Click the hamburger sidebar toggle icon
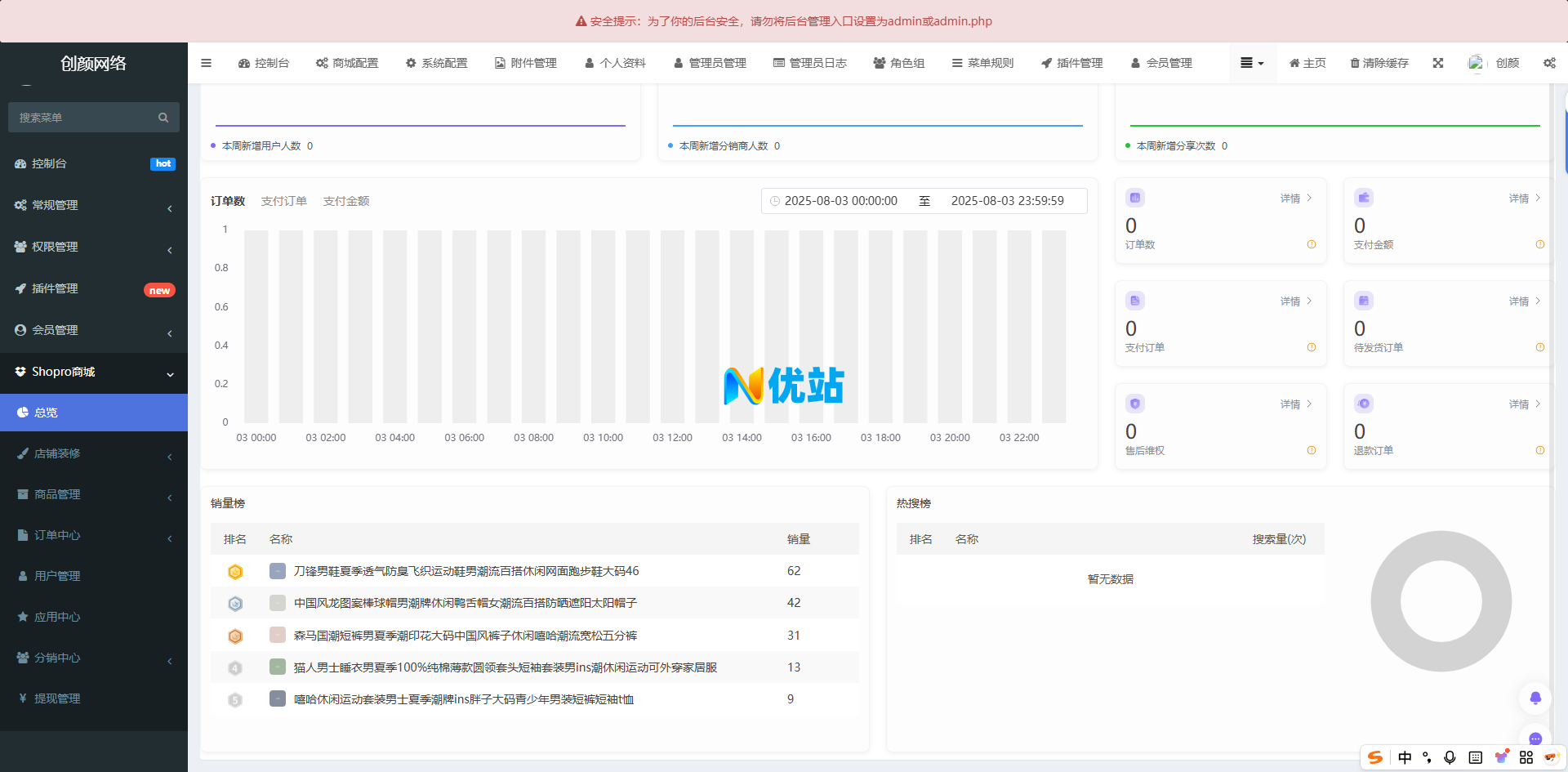The width and height of the screenshot is (1568, 772). click(206, 63)
